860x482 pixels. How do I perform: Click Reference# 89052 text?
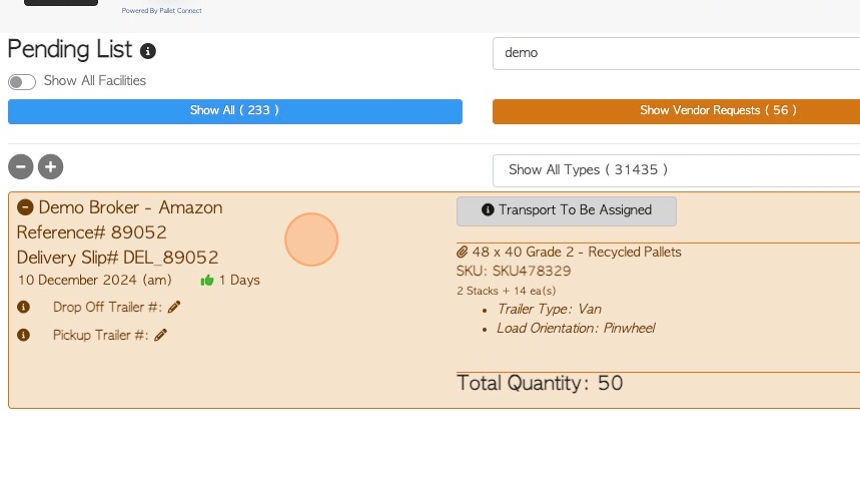point(92,233)
